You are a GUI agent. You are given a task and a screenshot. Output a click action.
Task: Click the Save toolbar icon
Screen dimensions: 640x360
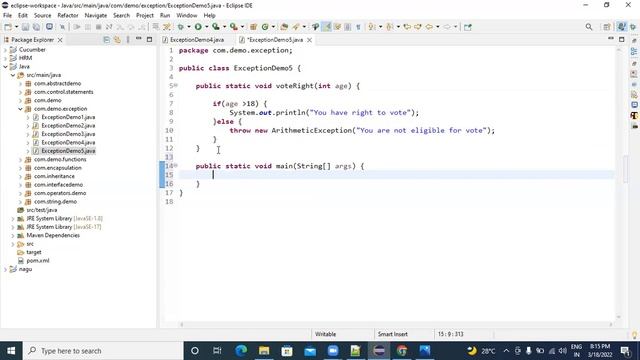click(25, 27)
